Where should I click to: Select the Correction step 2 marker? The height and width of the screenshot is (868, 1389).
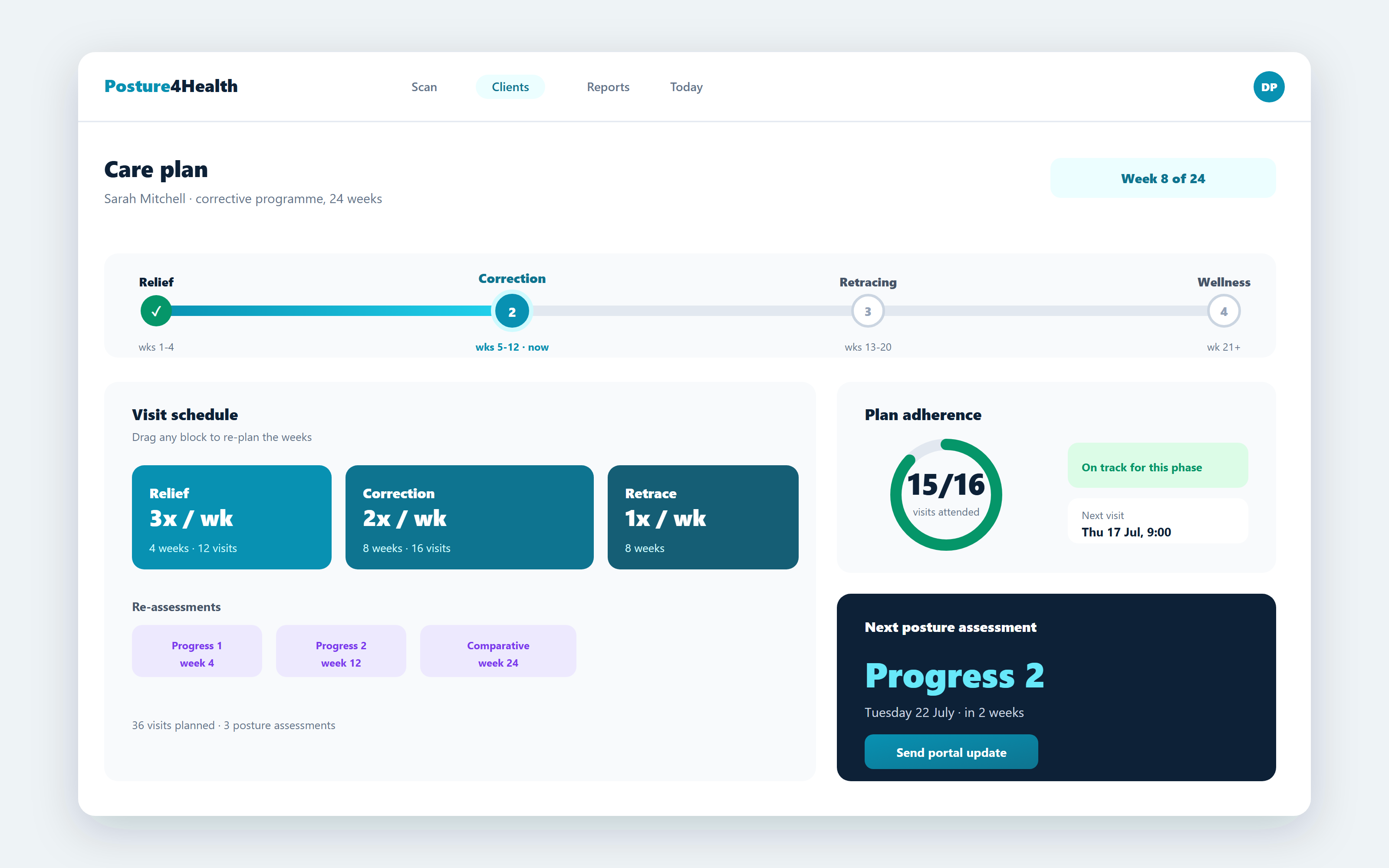(512, 311)
